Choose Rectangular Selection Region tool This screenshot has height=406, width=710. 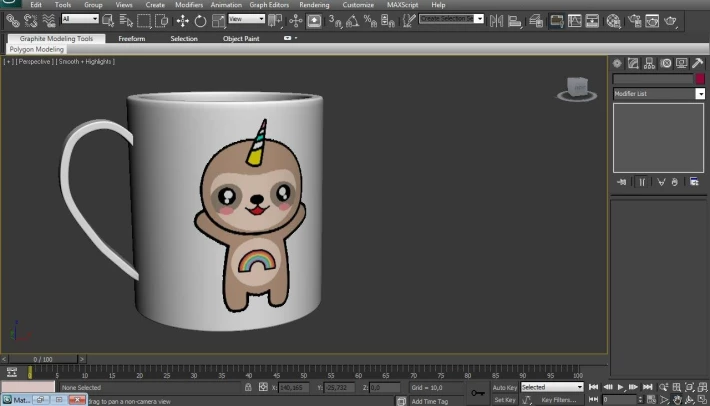tap(144, 21)
